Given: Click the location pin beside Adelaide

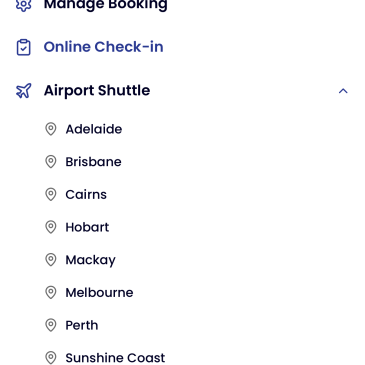Looking at the screenshot, I should (x=51, y=129).
